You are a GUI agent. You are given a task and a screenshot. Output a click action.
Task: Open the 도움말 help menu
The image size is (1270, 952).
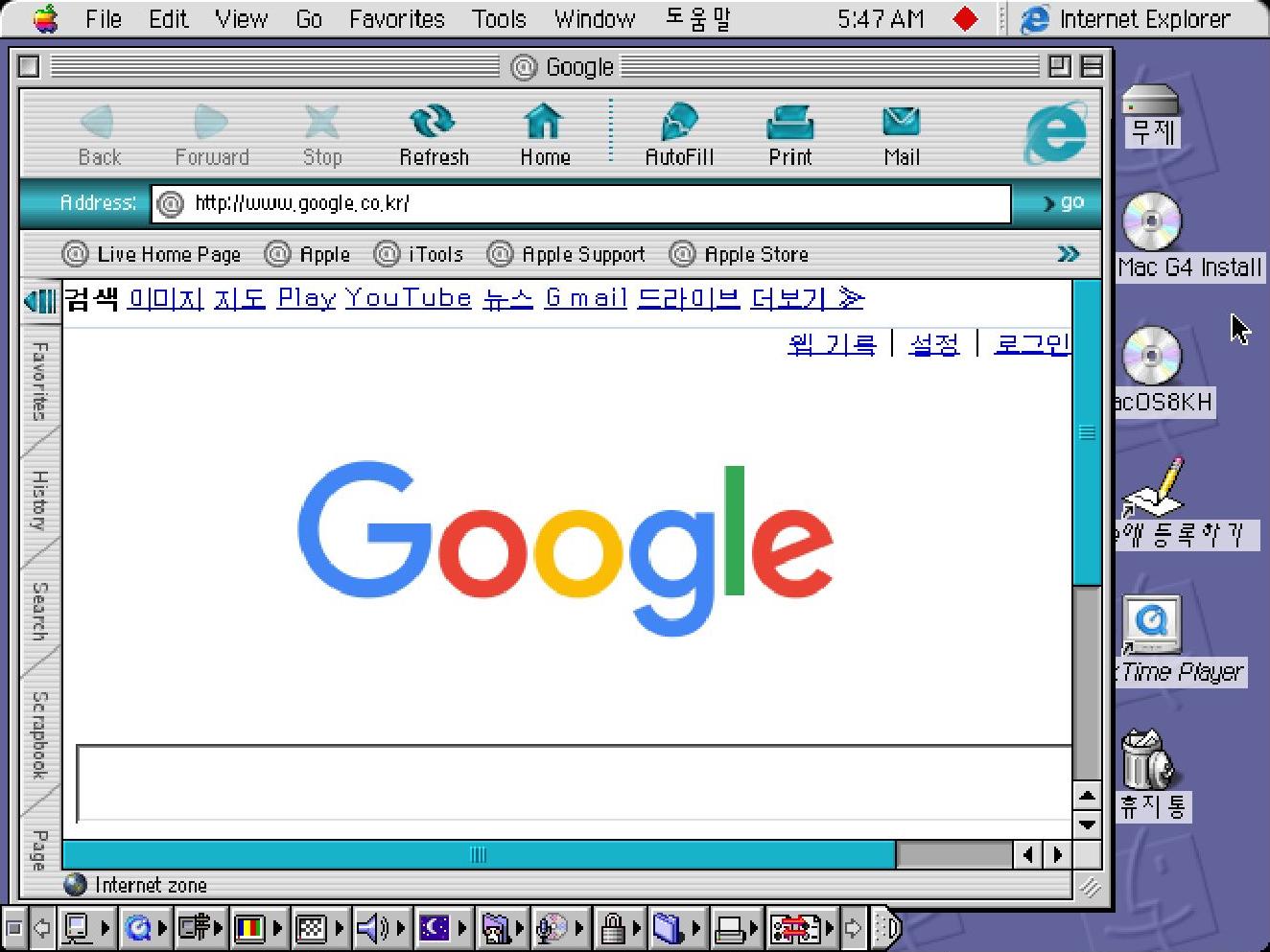pos(698,19)
